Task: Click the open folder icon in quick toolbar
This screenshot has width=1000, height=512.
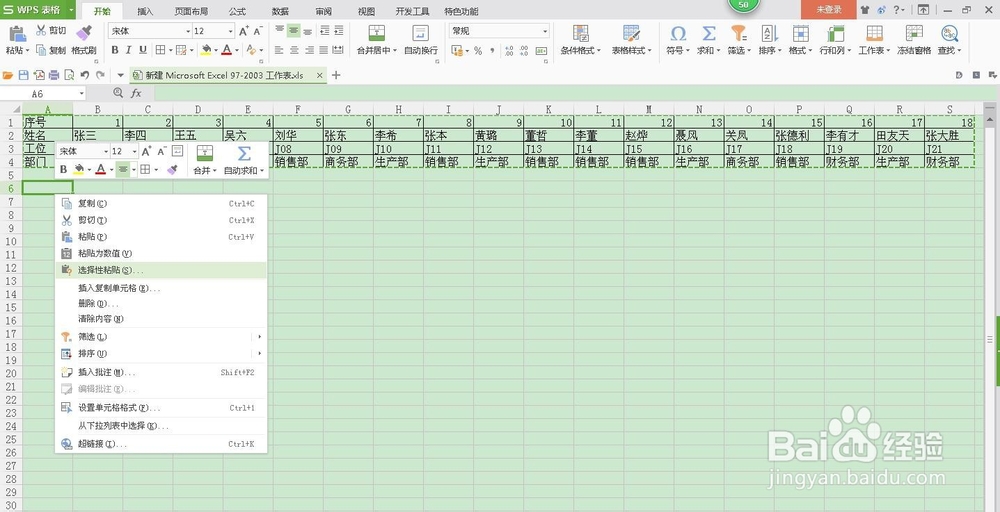Action: pos(8,75)
